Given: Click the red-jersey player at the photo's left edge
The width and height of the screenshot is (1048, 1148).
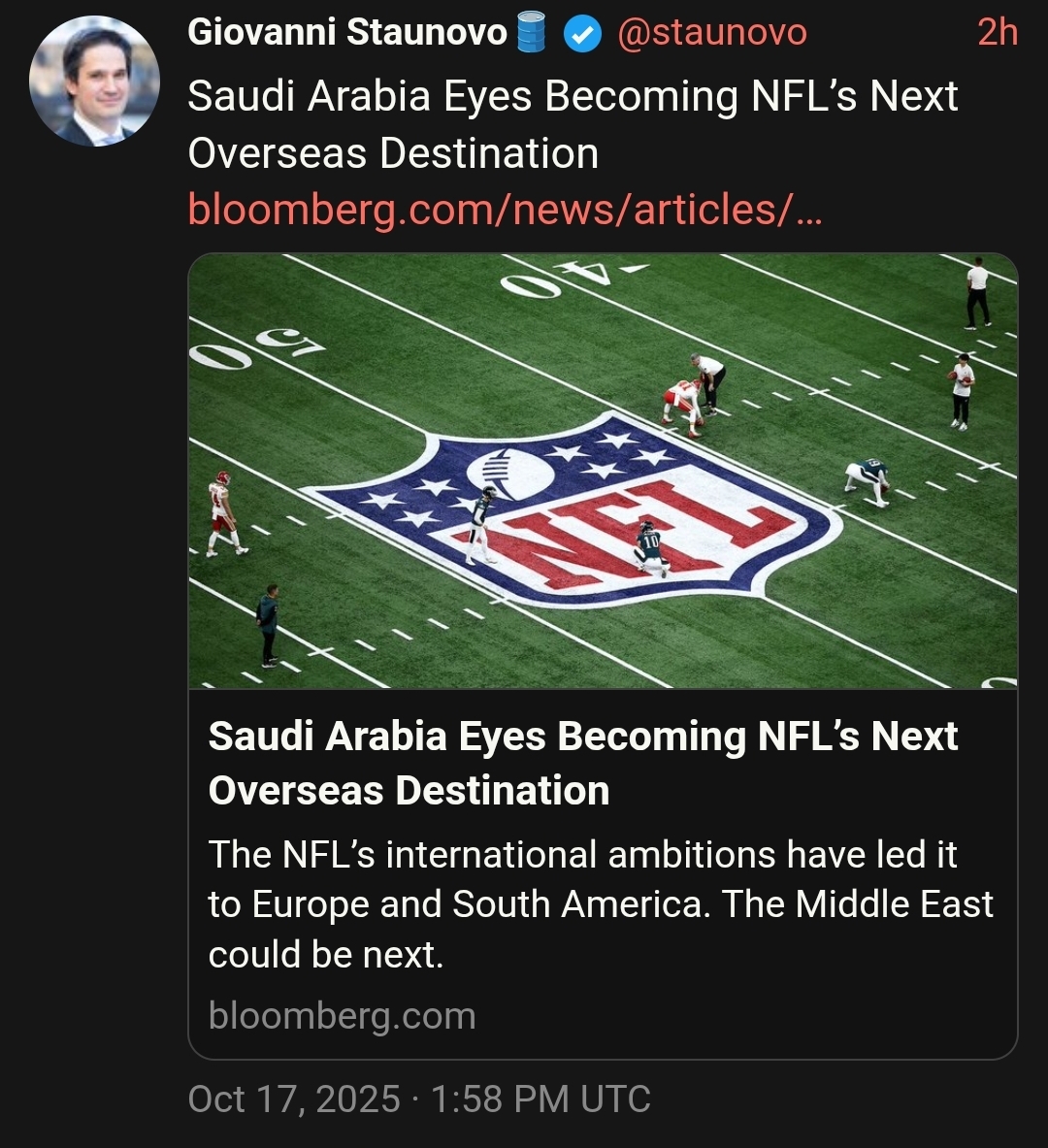Looking at the screenshot, I should point(223,512).
